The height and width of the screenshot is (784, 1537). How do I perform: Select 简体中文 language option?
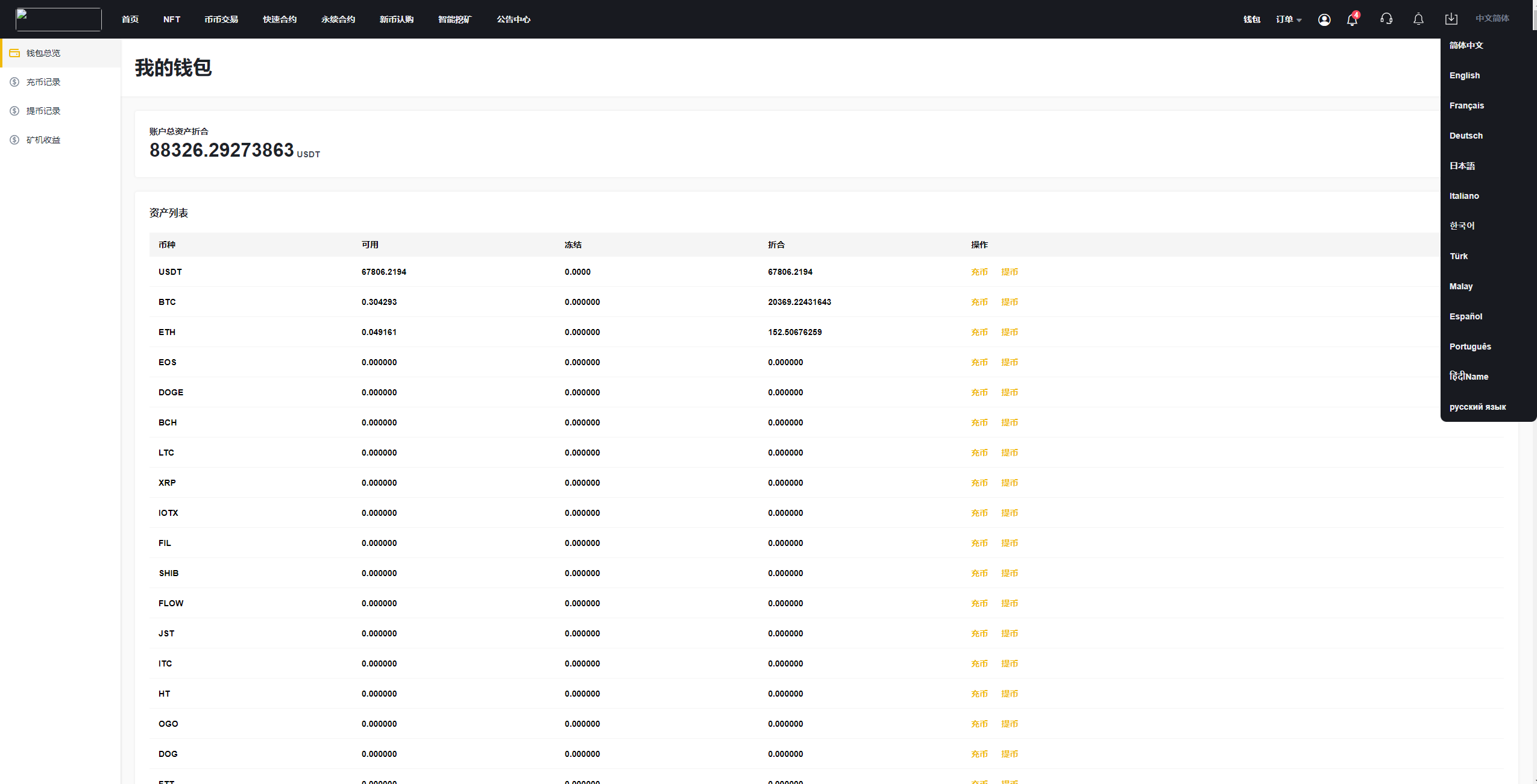point(1467,45)
